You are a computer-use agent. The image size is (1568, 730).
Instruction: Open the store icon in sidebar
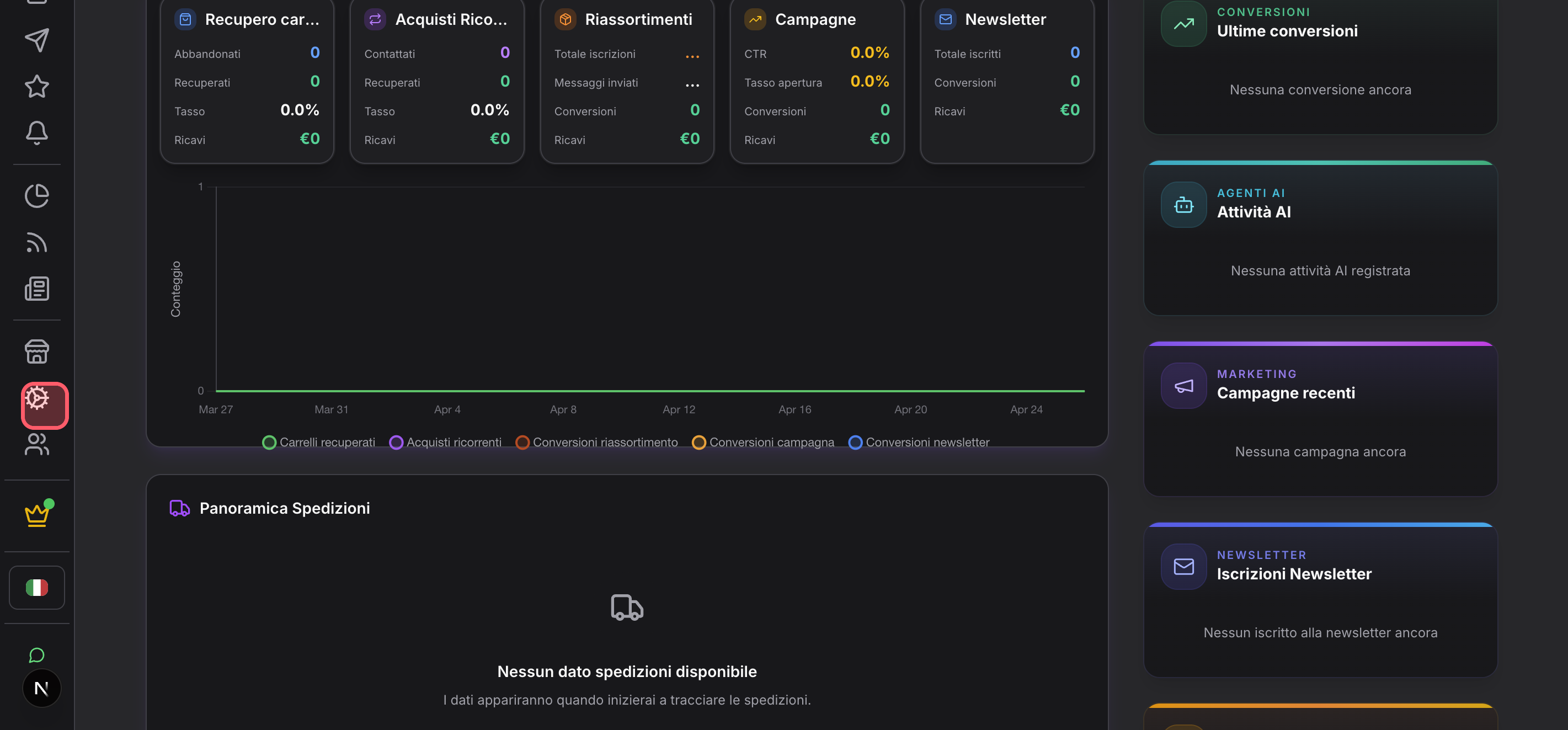point(36,351)
